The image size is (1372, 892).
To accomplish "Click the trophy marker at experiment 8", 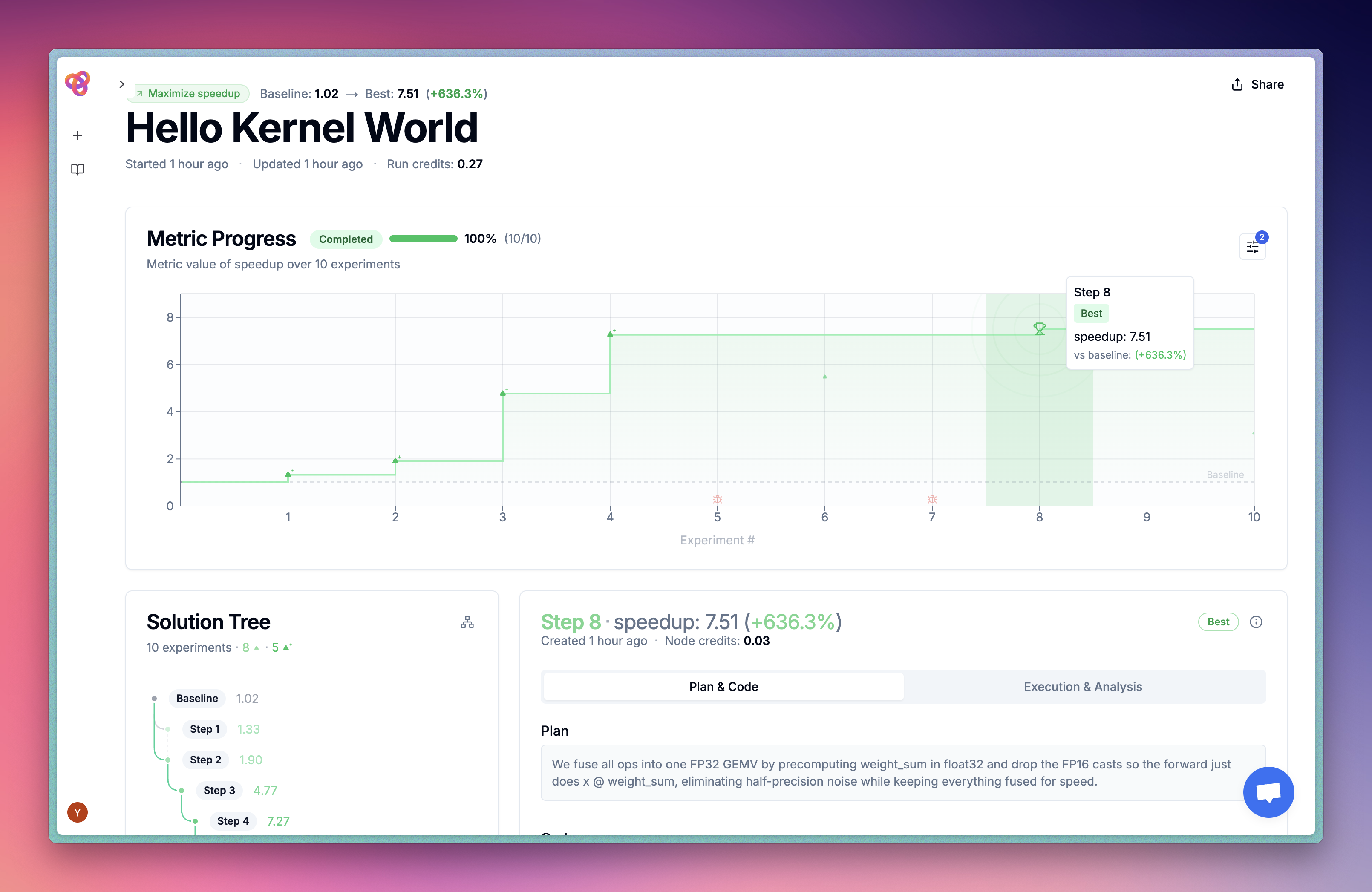I will click(x=1039, y=329).
